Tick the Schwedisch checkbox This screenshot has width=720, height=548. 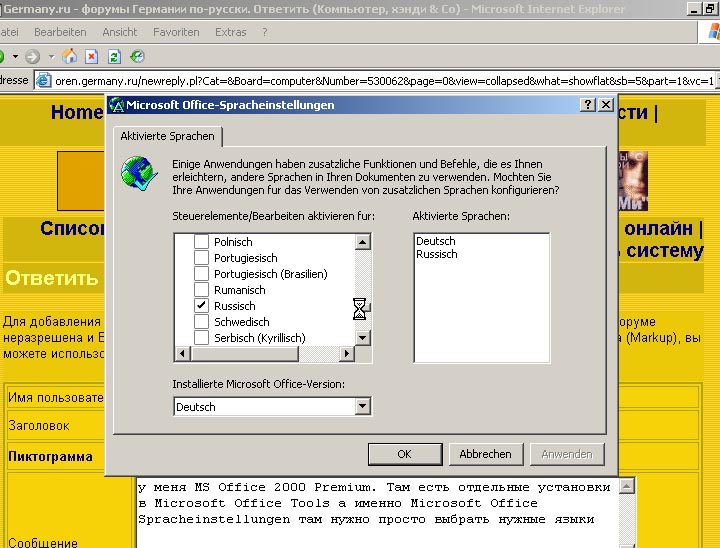click(202, 322)
